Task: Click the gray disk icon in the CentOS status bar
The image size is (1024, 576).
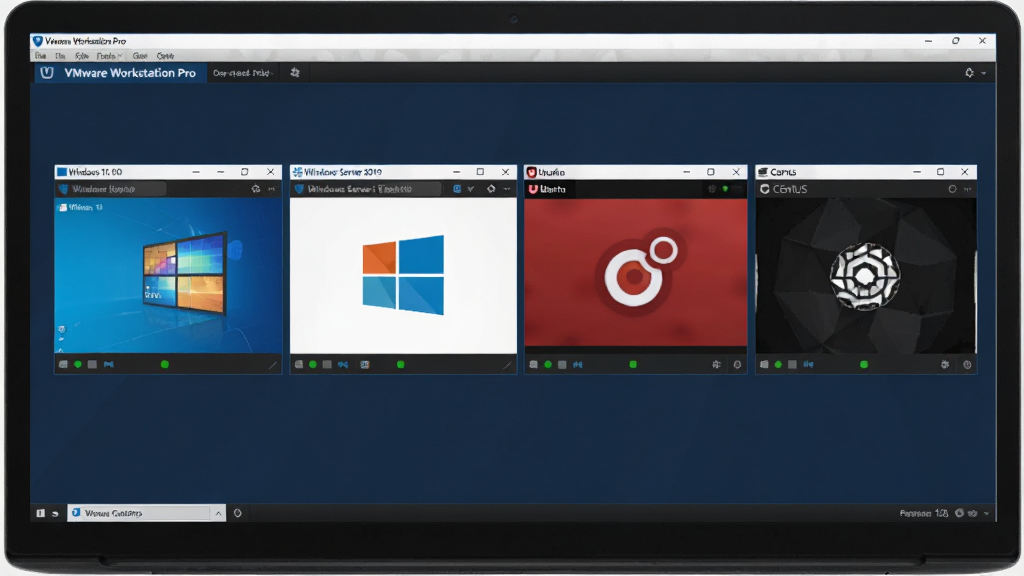Action: point(764,364)
